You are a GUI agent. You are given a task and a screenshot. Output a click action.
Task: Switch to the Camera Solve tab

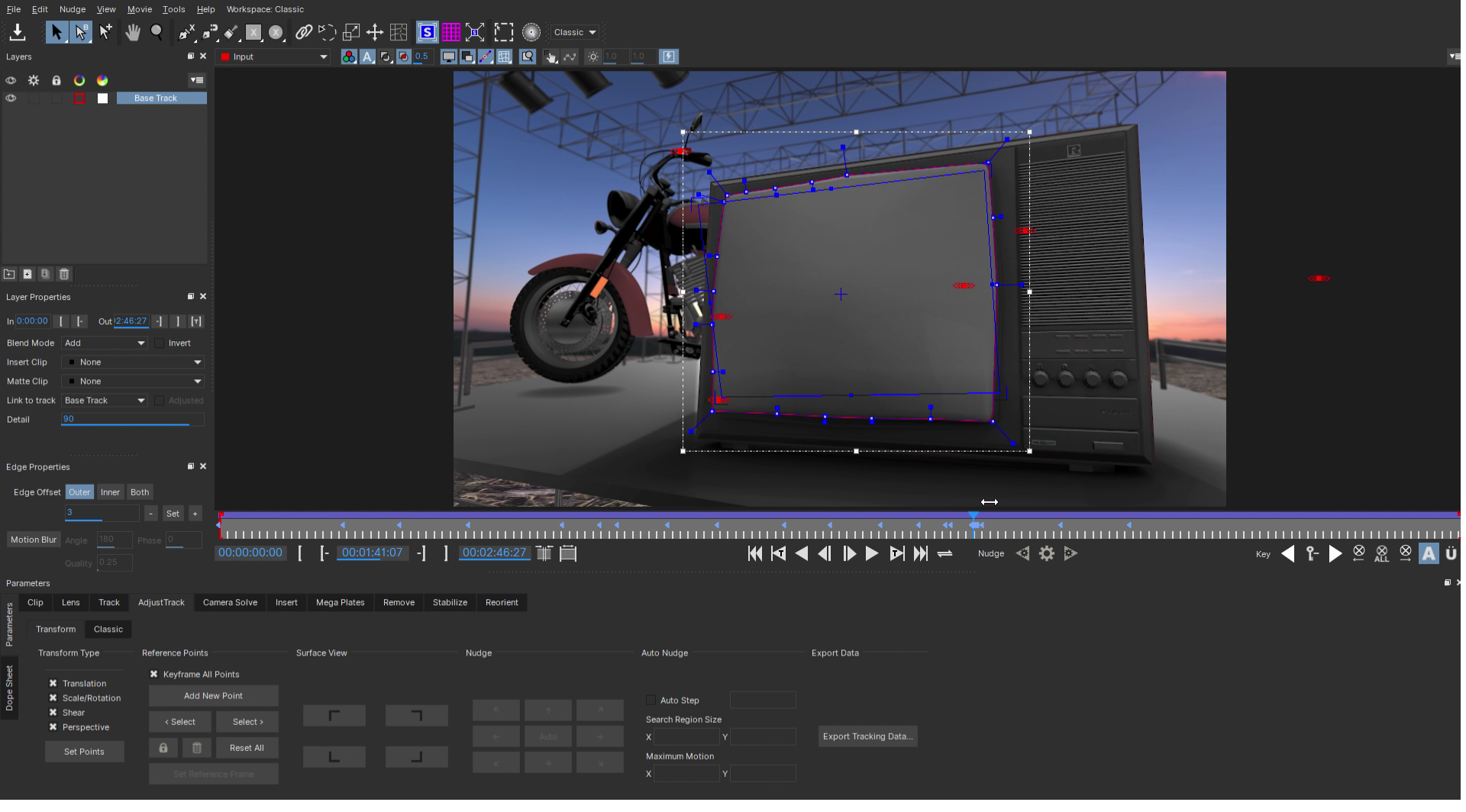pos(229,602)
